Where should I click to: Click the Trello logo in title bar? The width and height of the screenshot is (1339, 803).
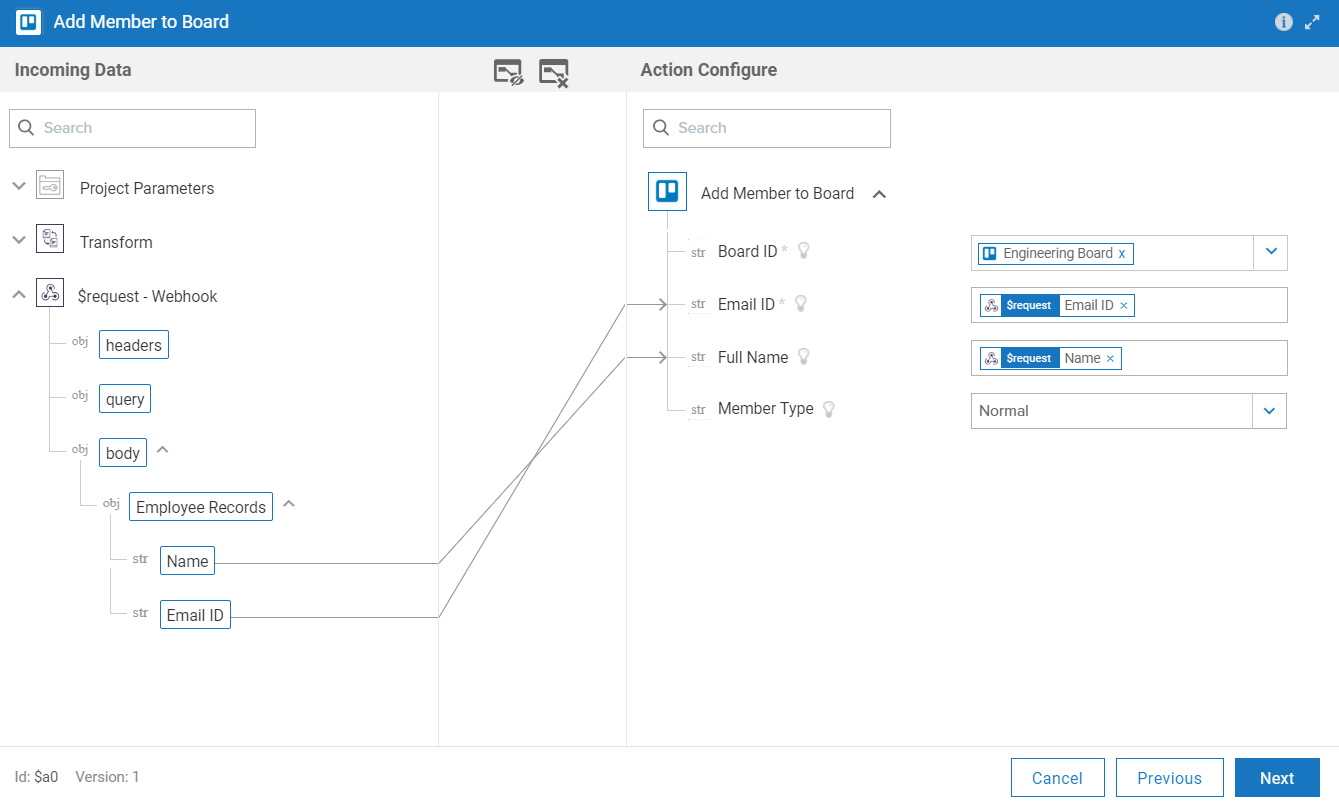point(28,22)
